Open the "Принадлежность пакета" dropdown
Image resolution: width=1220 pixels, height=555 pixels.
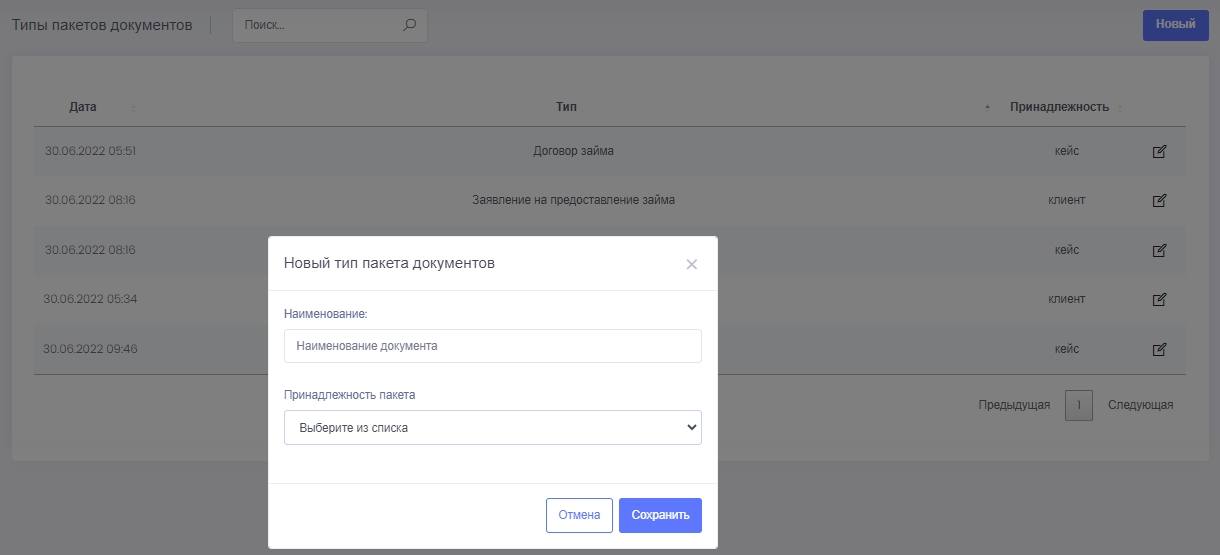pyautogui.click(x=492, y=428)
